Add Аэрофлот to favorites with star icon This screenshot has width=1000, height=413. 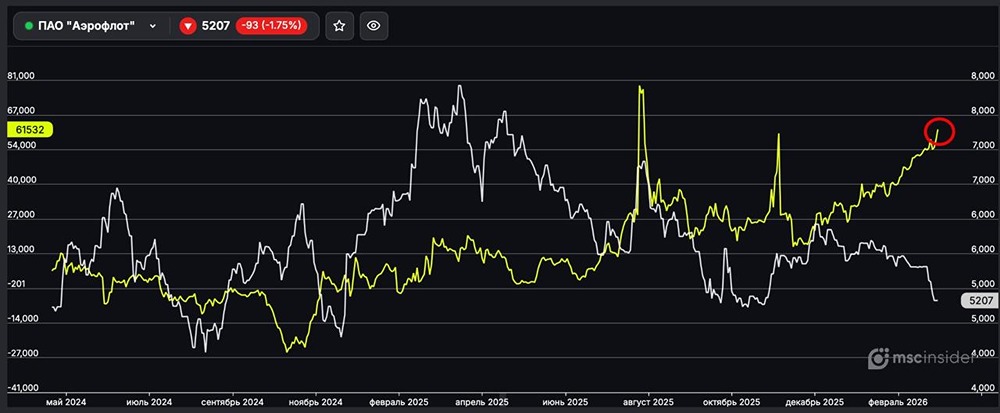[339, 26]
